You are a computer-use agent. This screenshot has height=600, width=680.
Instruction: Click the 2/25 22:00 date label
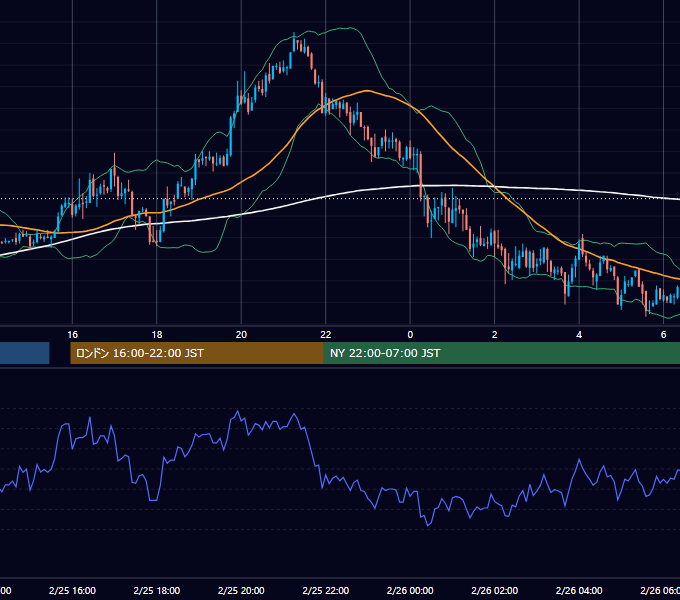point(326,590)
